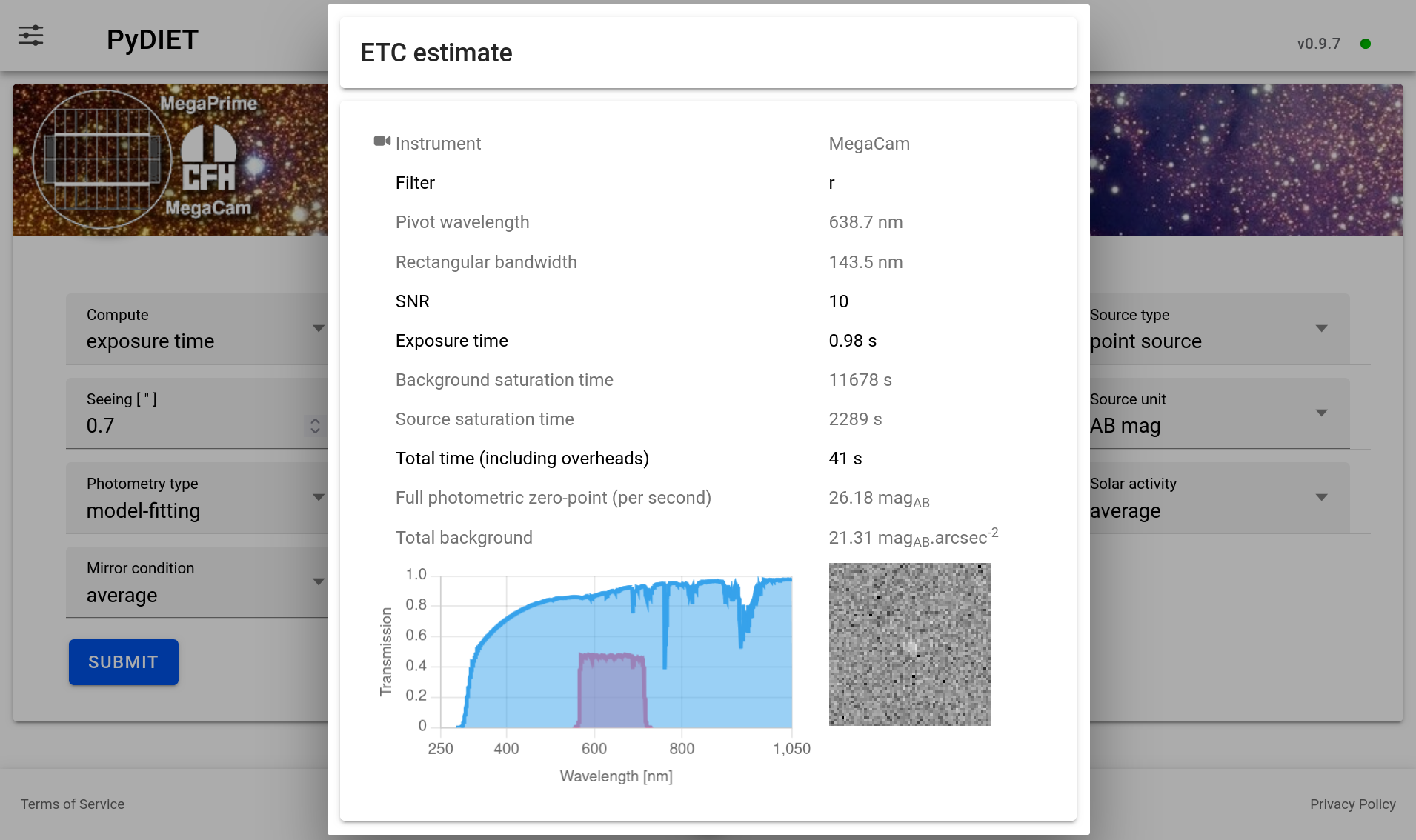Expand the Source type dropdown arrow

tap(1321, 328)
